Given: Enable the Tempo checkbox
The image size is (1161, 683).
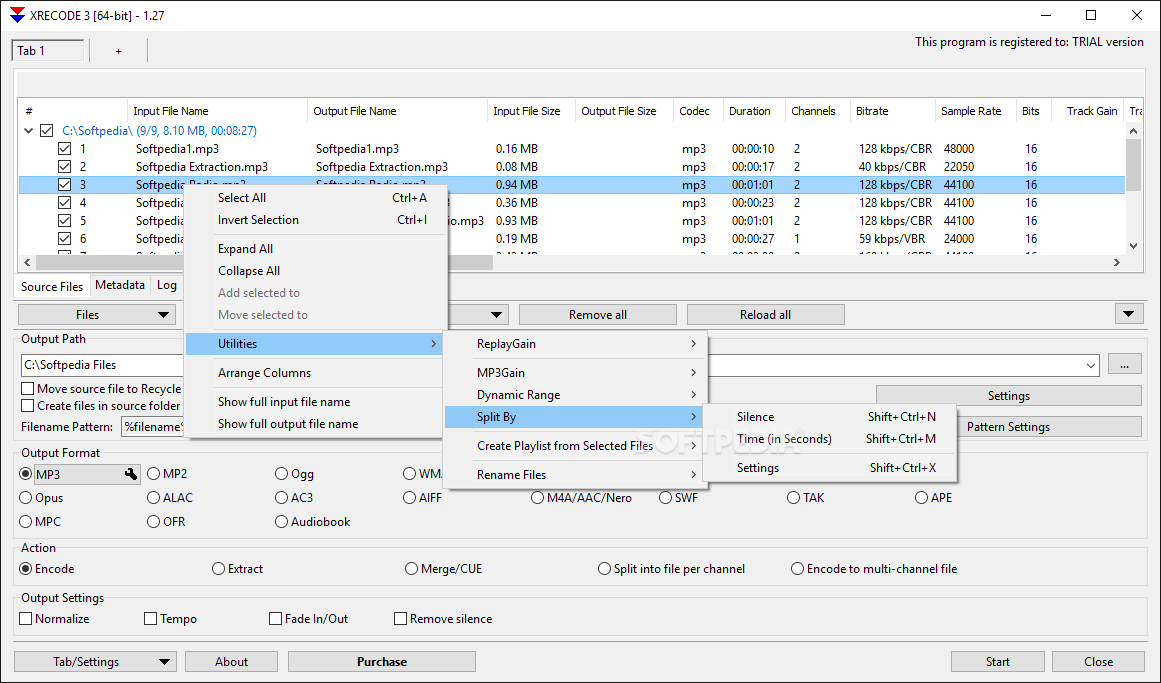Looking at the screenshot, I should click(151, 619).
